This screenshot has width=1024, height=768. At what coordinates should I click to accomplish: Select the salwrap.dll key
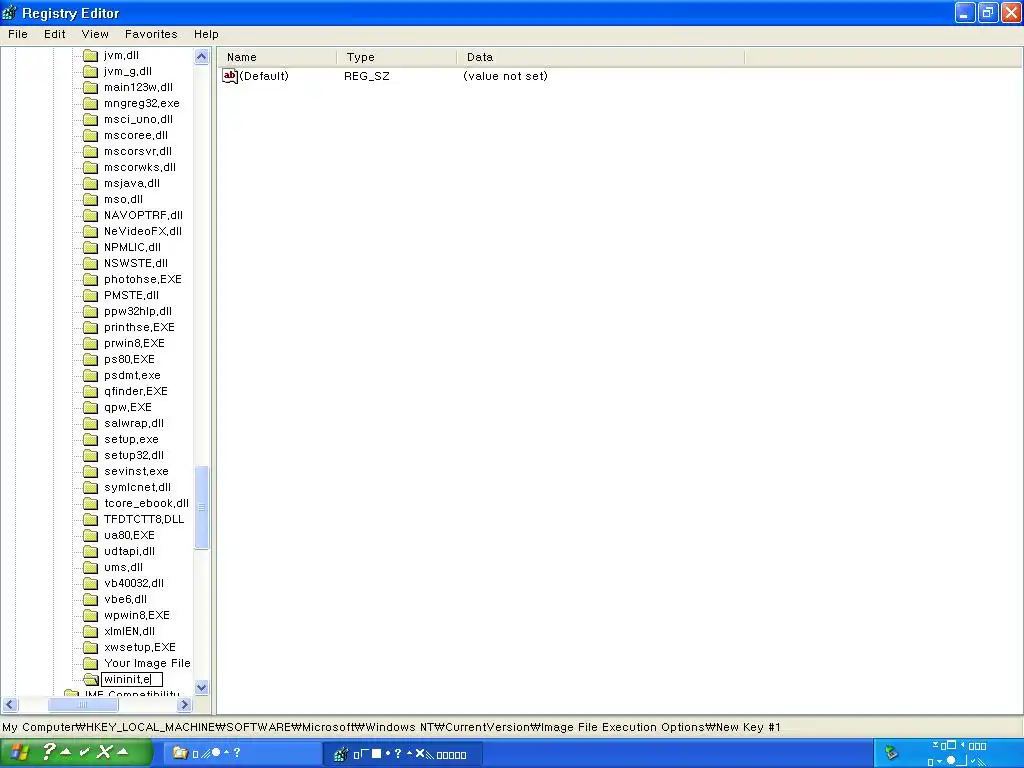tap(134, 423)
